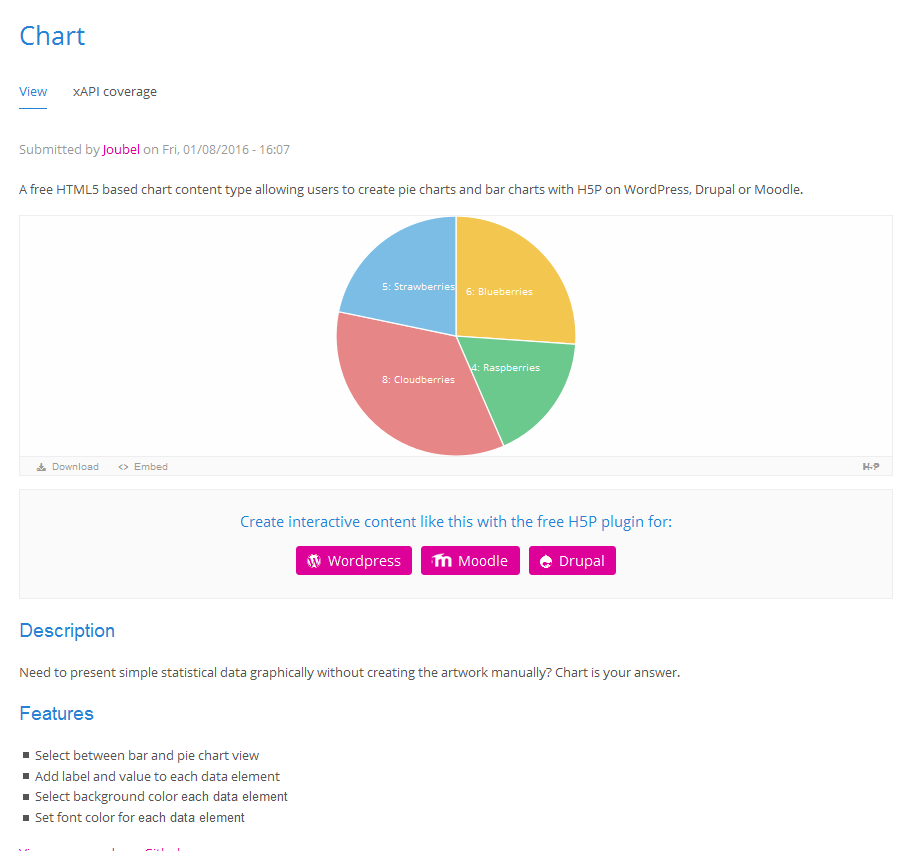Click the Drupal logo icon
The image size is (905, 851).
coord(546,562)
